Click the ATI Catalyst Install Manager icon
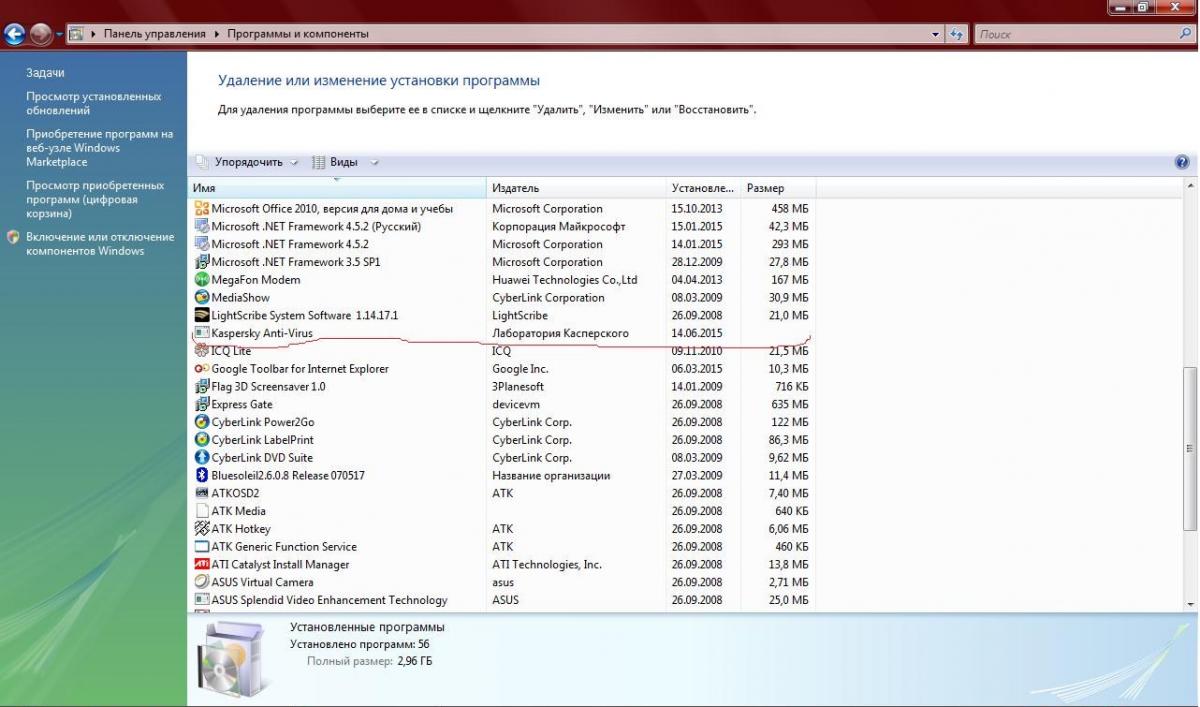Screen dimensions: 1200x707 click(202, 565)
